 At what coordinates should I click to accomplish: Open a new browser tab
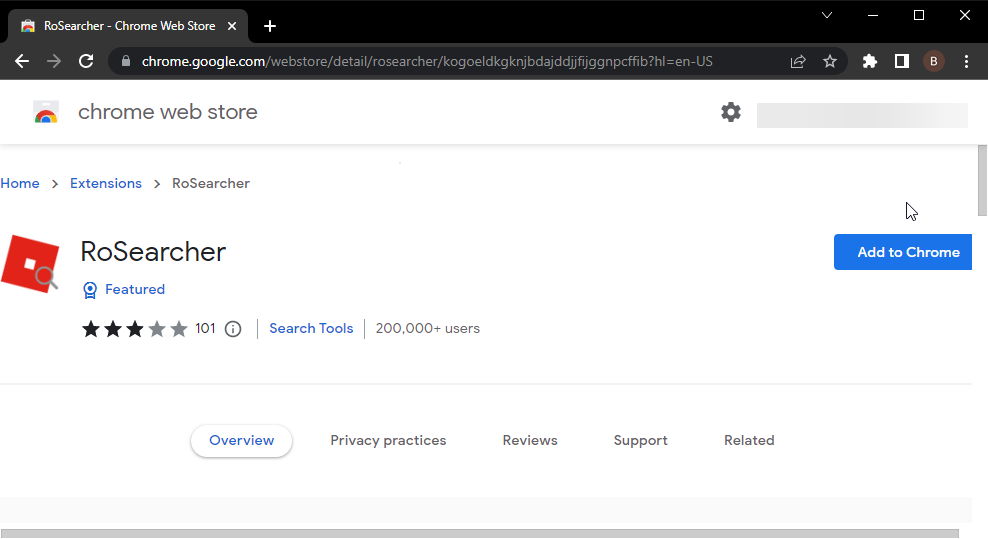(x=269, y=26)
